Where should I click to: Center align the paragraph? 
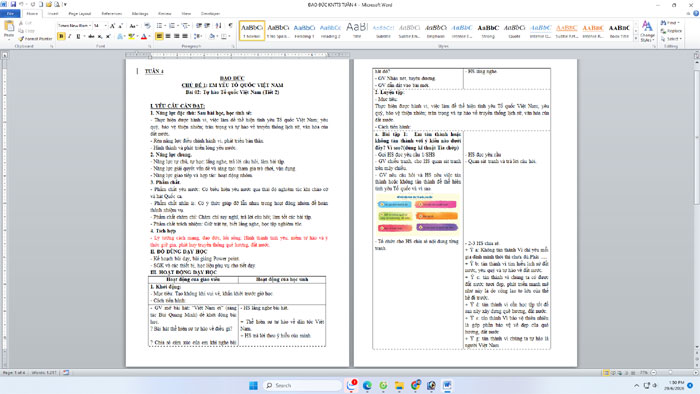pyautogui.click(x=168, y=36)
